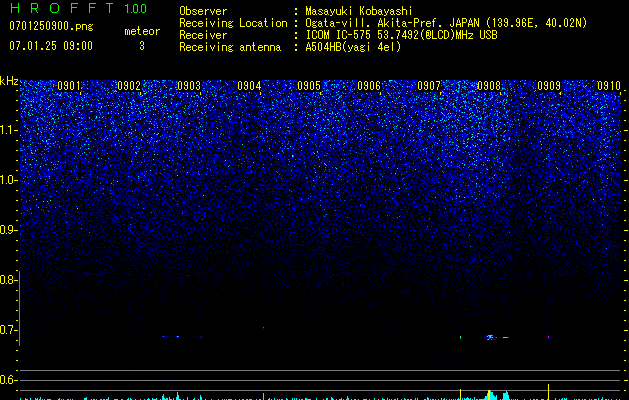Click the kHz axis unit label

pyautogui.click(x=9, y=81)
